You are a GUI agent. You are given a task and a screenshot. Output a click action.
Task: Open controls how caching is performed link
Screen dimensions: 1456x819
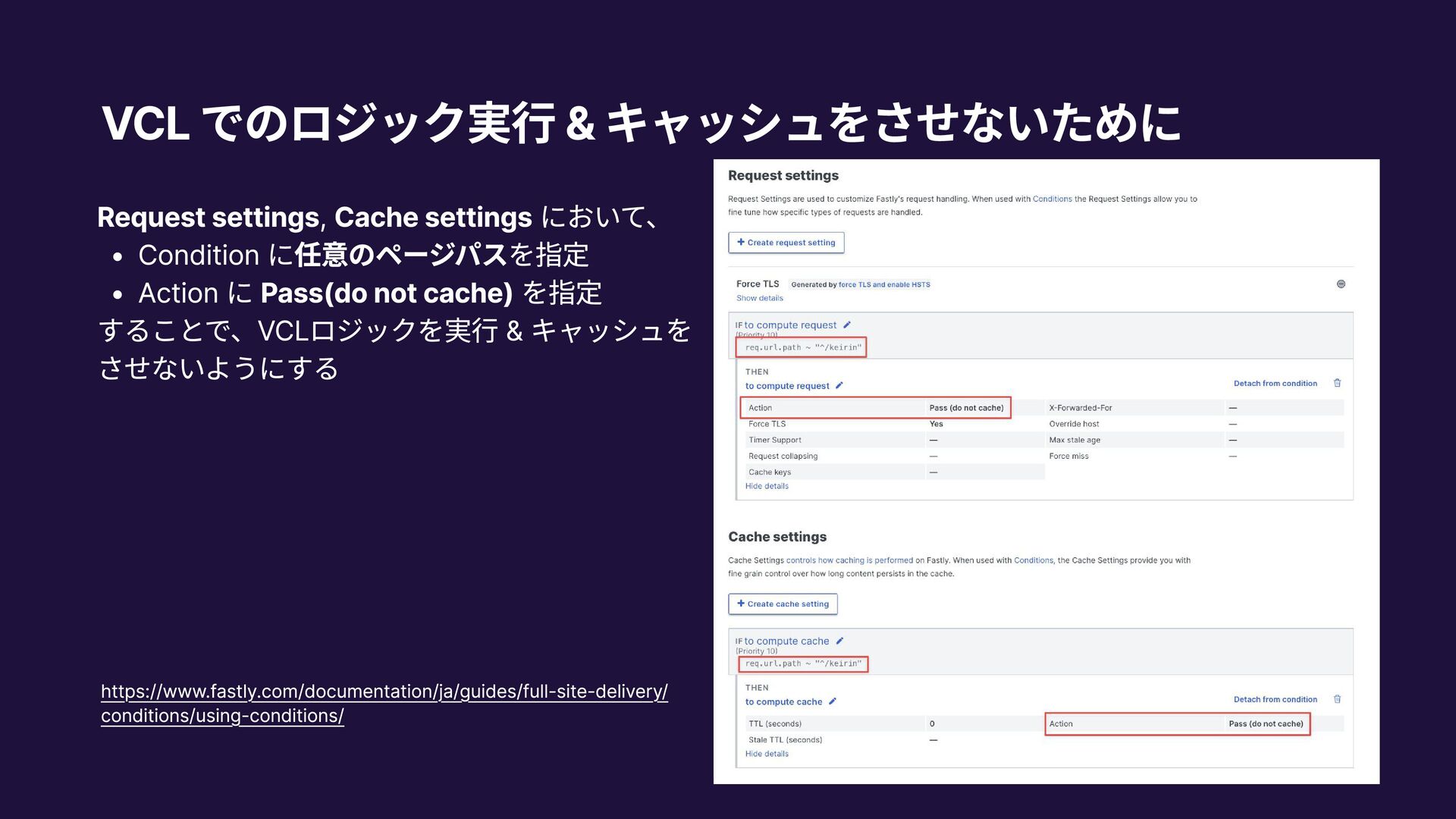pyautogui.click(x=849, y=560)
